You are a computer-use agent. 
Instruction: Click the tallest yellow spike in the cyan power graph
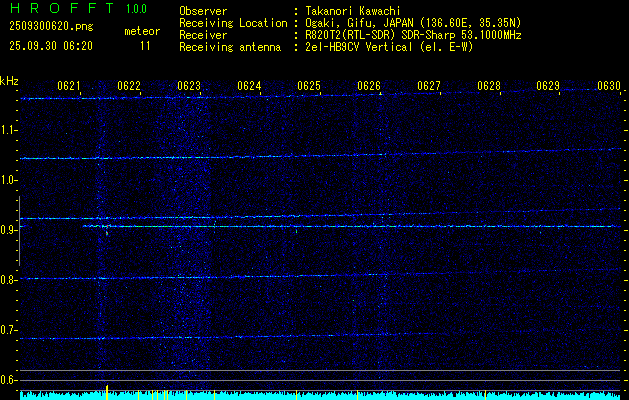tap(107, 392)
